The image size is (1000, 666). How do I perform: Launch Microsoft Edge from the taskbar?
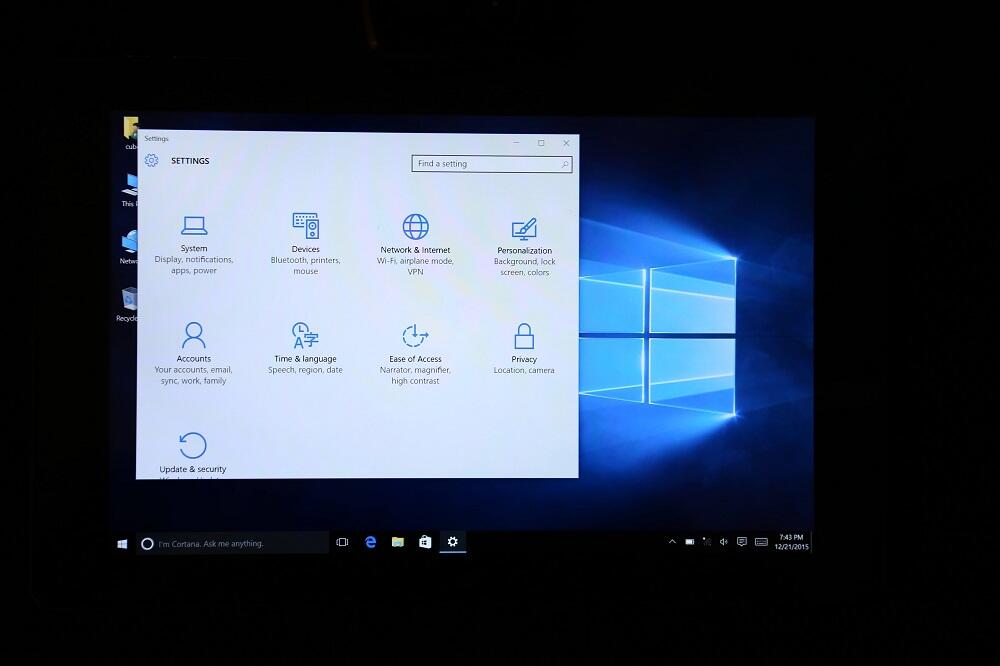tap(371, 542)
